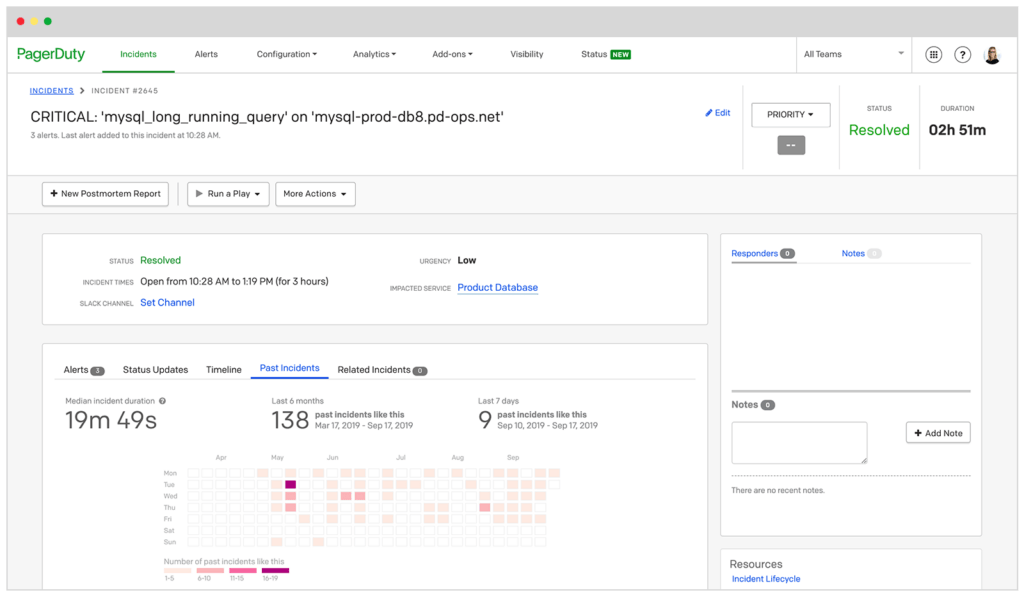
Task: Click the '02h 51m' duration value
Action: tap(957, 130)
